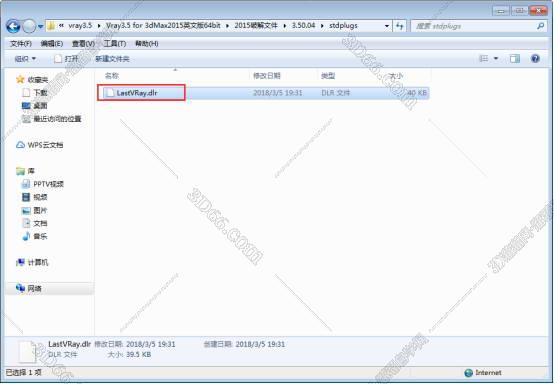Sort by the 修改日期 column header
This screenshot has width=554, height=384.
pos(267,76)
